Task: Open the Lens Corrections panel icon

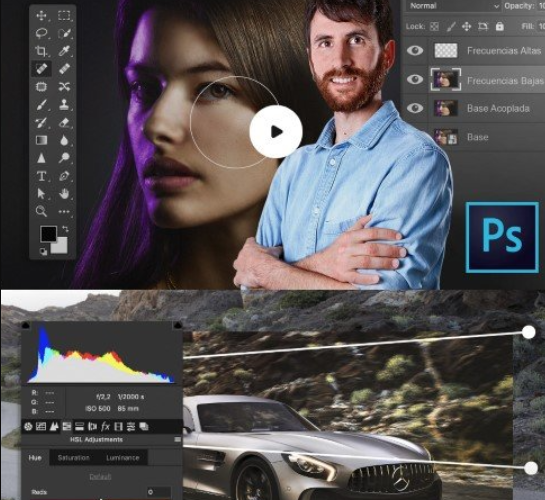Action: coord(92,426)
